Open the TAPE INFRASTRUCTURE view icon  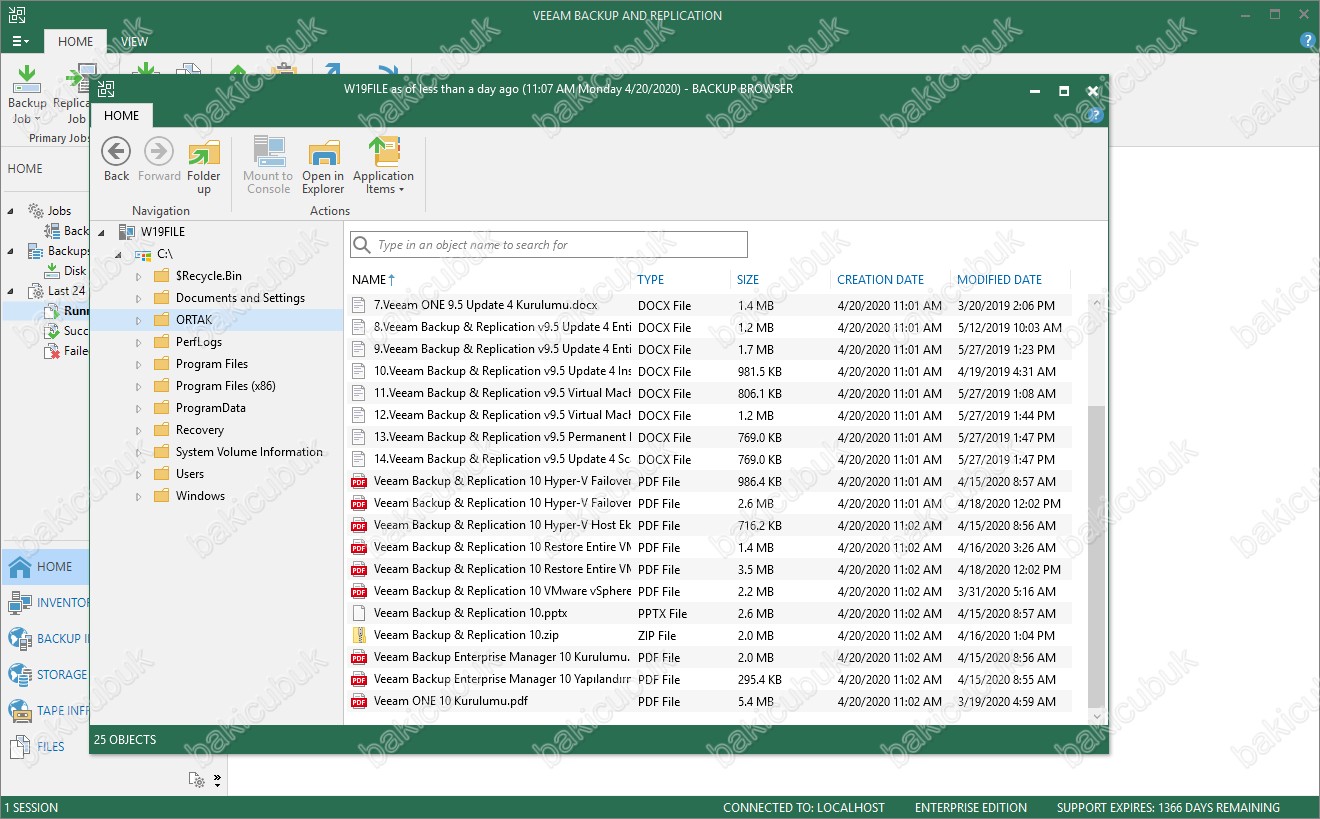(19, 711)
